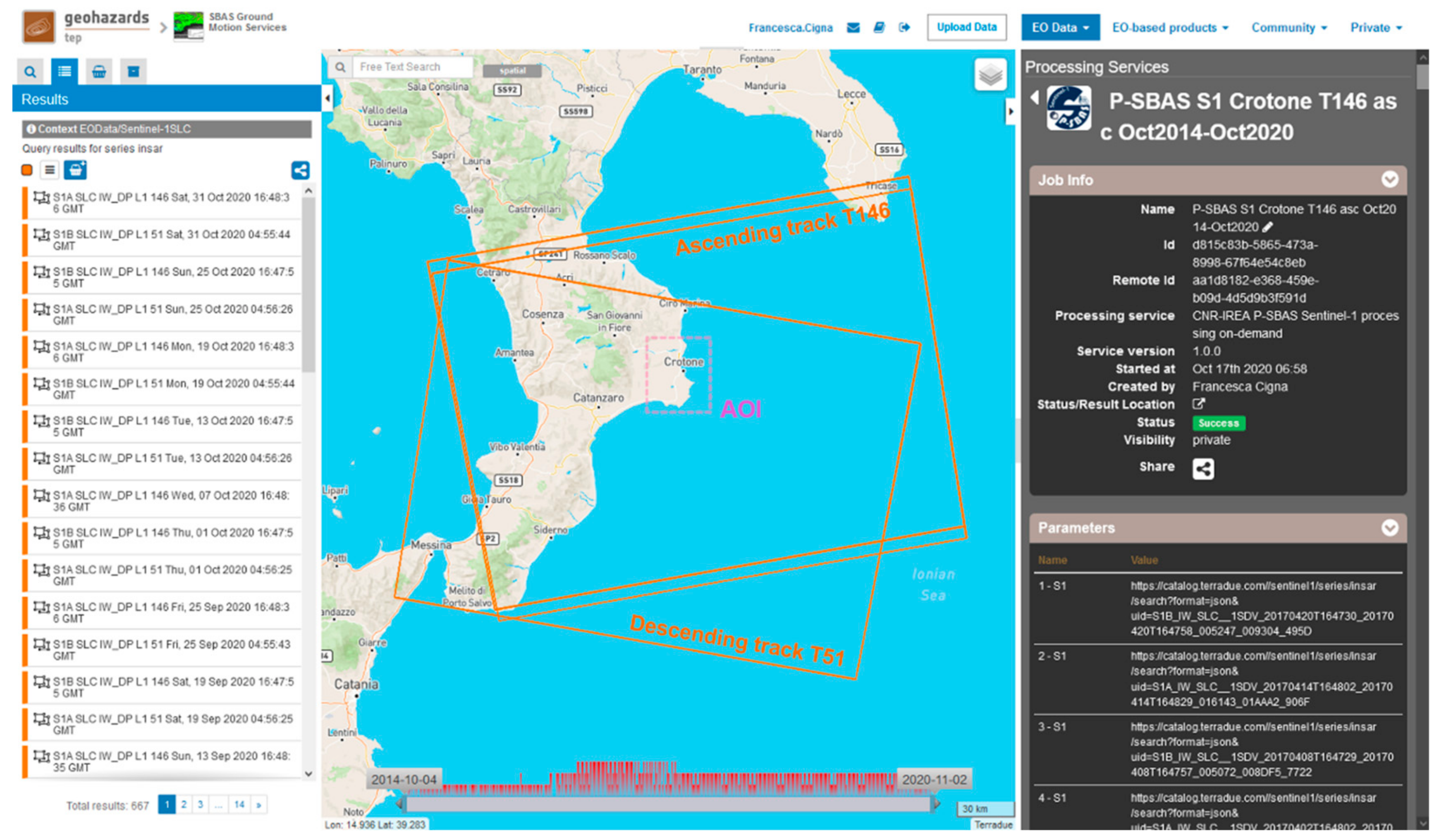
Task: Open the EO Data dropdown
Action: 1060,27
